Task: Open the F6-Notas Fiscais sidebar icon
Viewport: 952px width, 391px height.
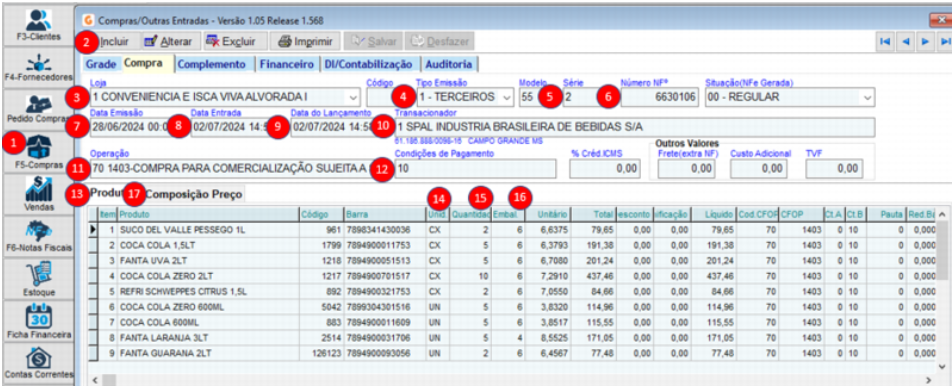Action: [38, 237]
